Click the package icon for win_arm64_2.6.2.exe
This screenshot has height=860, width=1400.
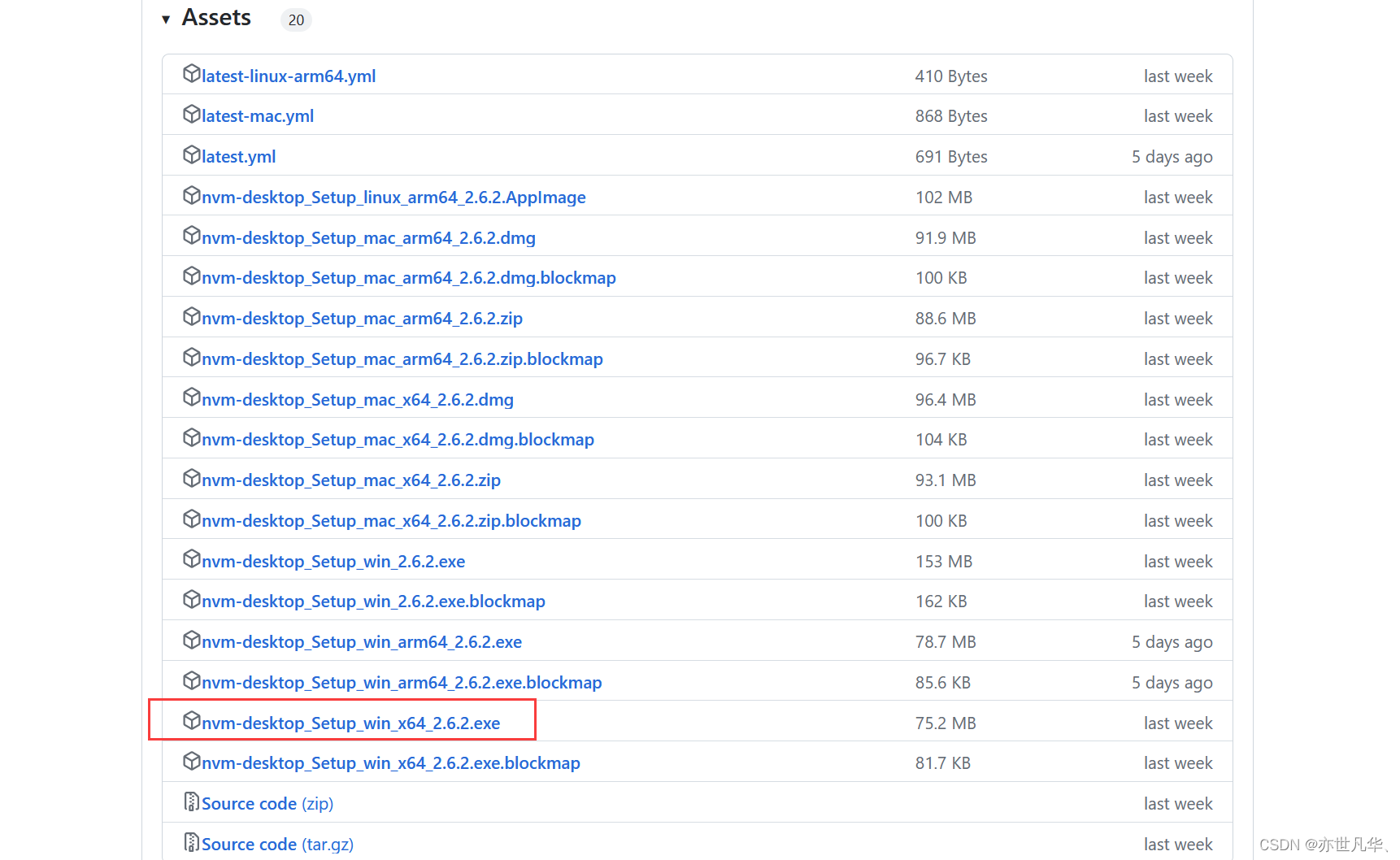click(192, 640)
